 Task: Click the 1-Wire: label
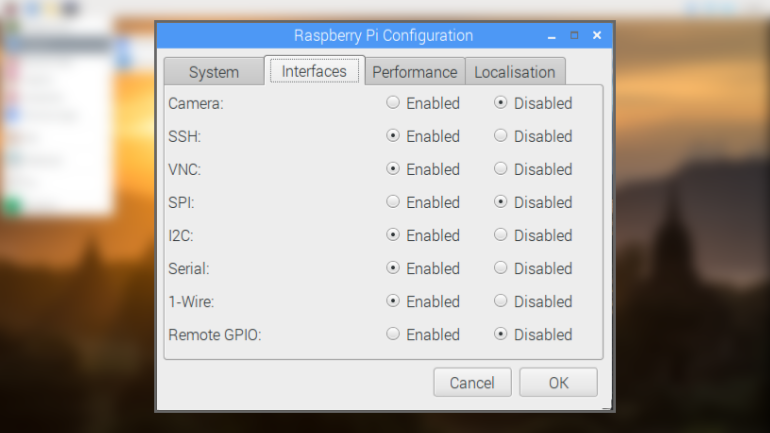click(192, 302)
